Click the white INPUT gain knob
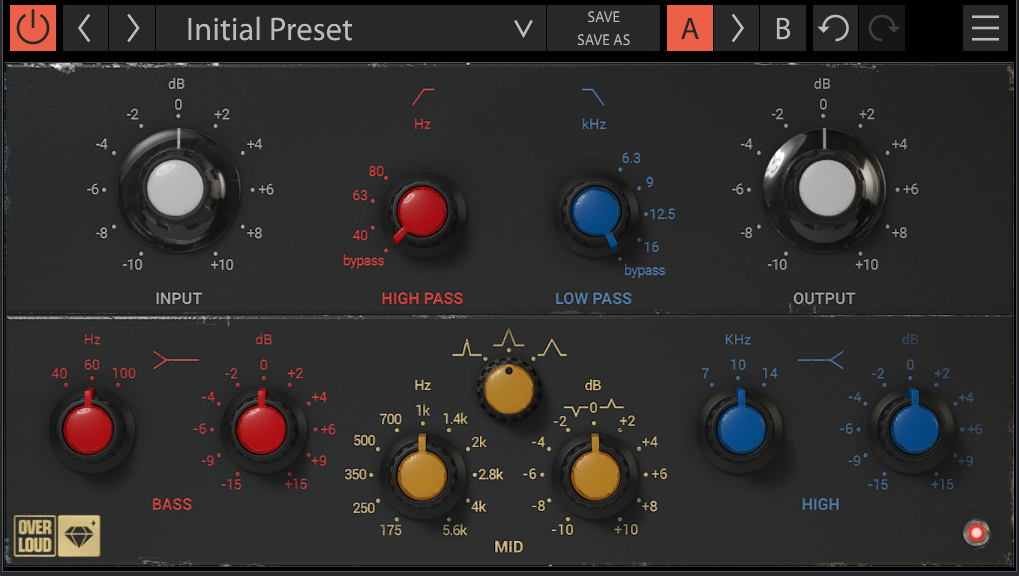Image resolution: width=1019 pixels, height=576 pixels. (x=178, y=190)
